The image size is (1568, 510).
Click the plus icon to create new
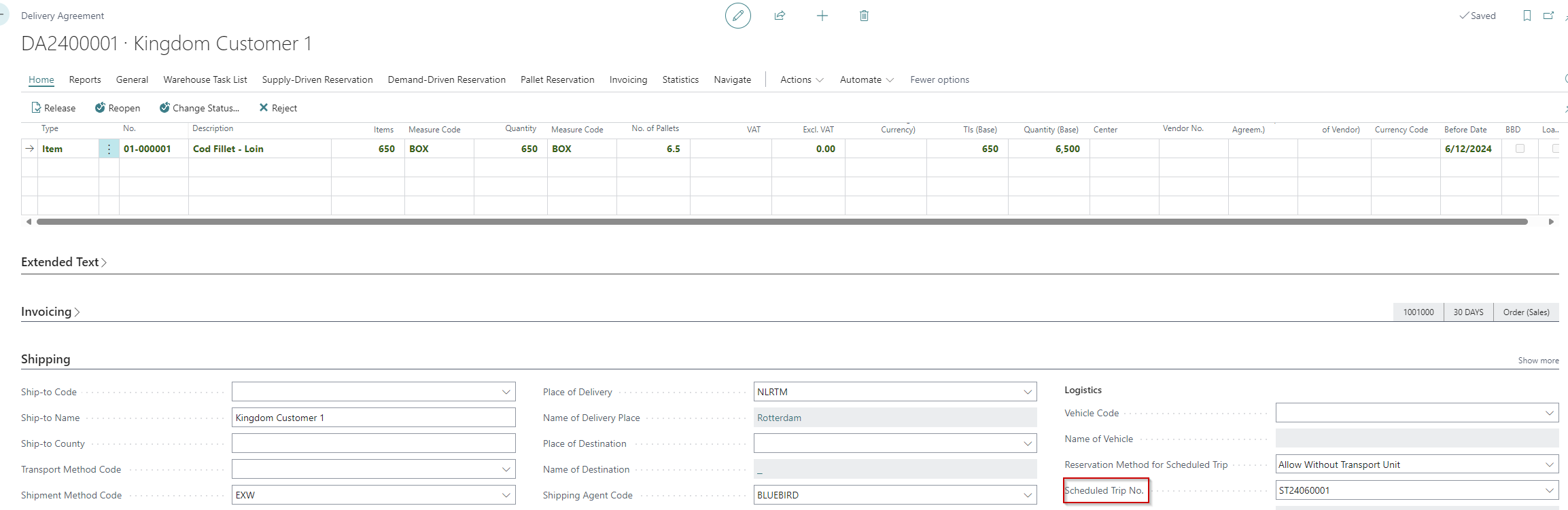pos(822,16)
